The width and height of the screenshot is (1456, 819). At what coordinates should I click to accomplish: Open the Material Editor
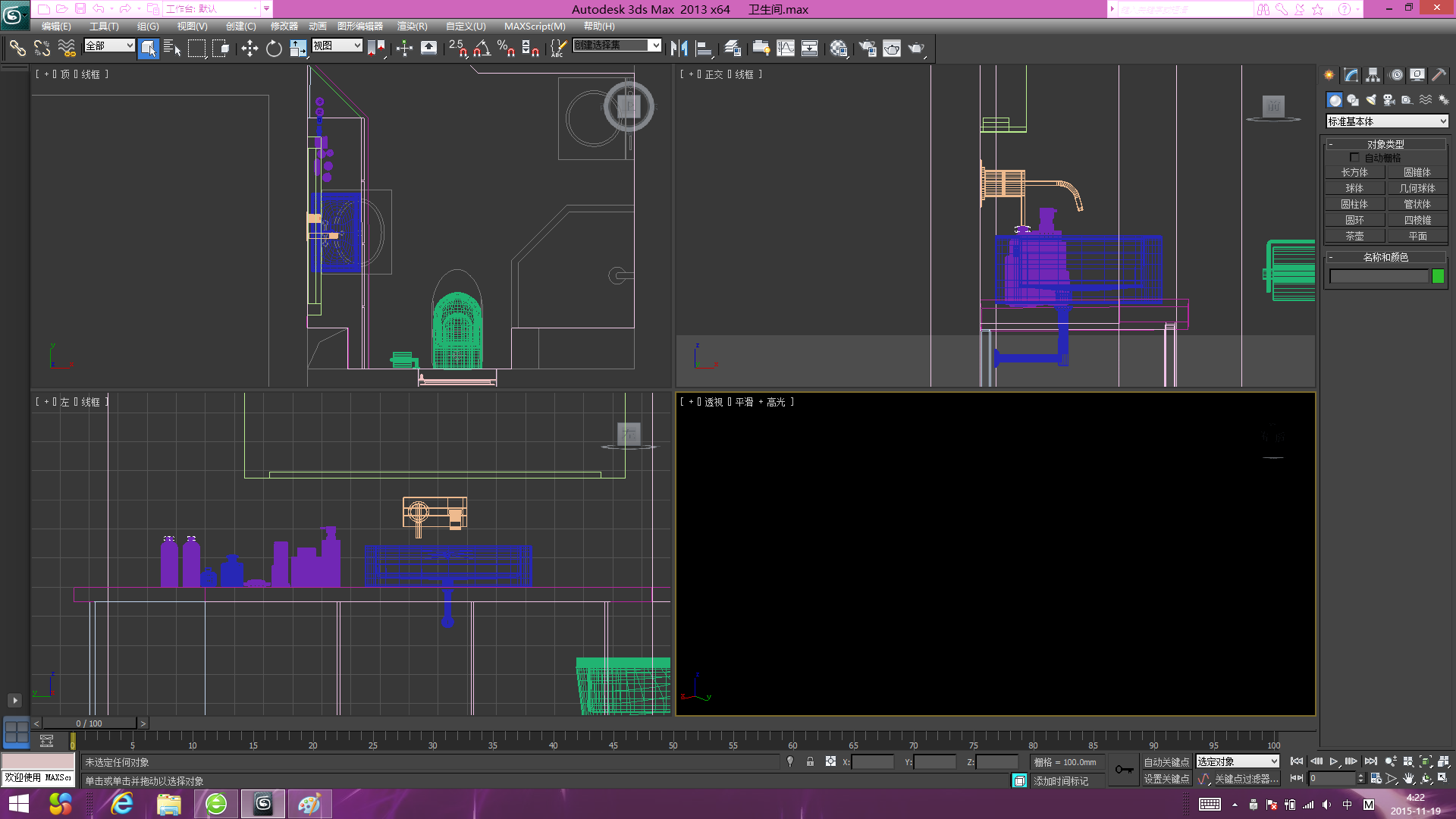[838, 49]
